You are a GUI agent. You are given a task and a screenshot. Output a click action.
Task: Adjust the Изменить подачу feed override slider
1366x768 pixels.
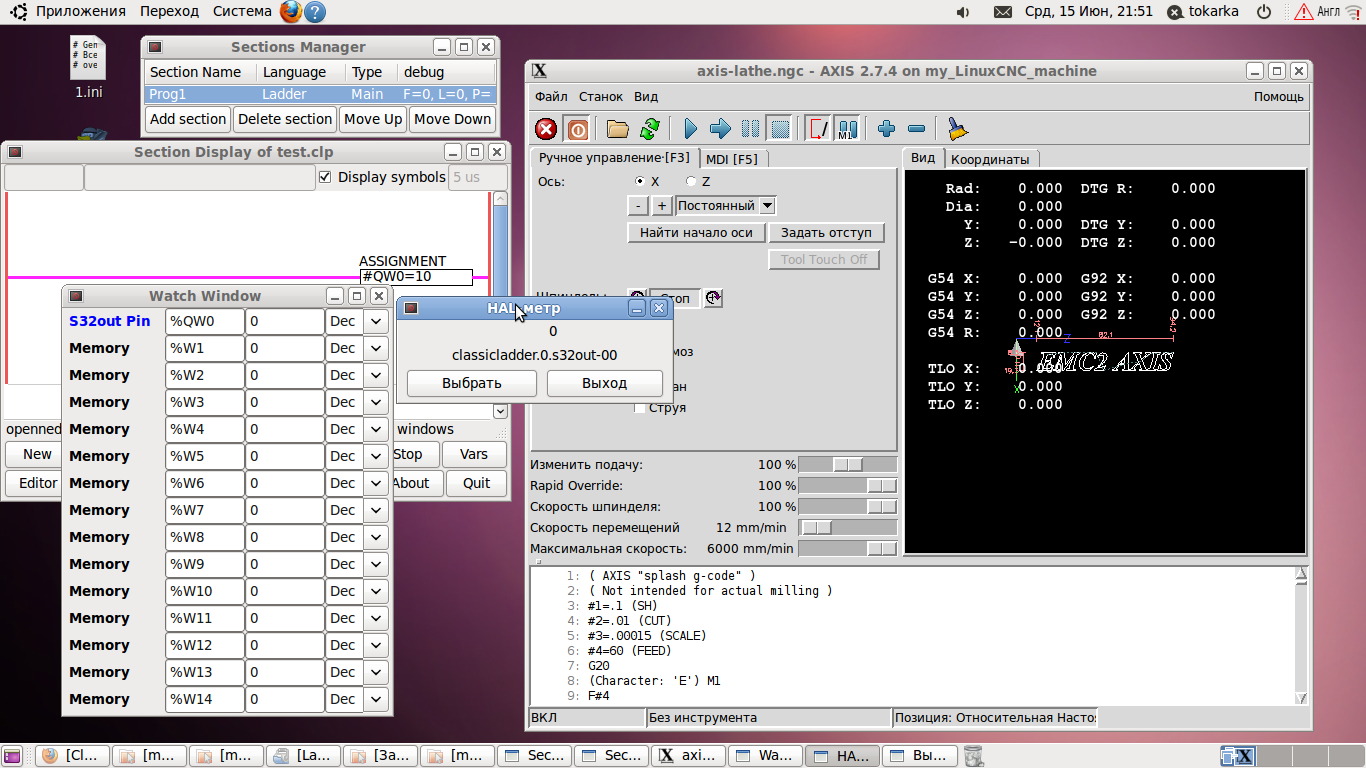848,465
